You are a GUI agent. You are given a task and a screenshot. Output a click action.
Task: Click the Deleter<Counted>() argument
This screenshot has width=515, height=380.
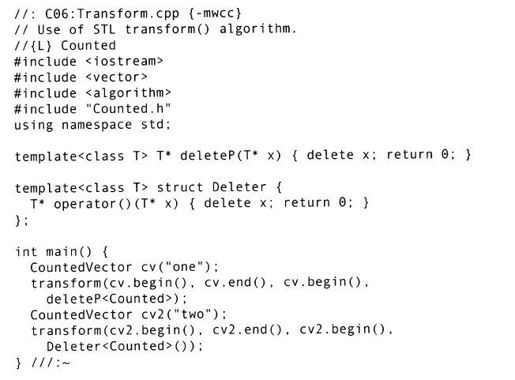tap(120, 346)
